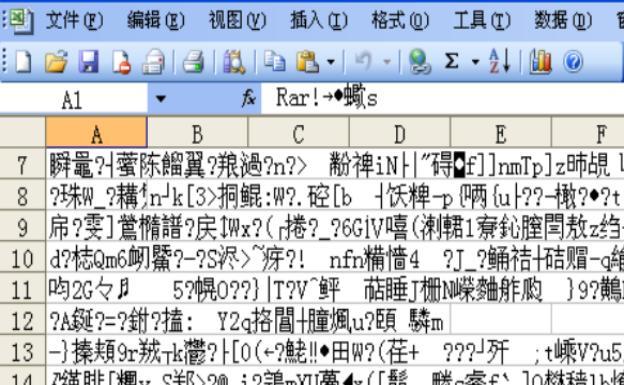
Task: Click the Help question mark icon
Action: pos(573,62)
